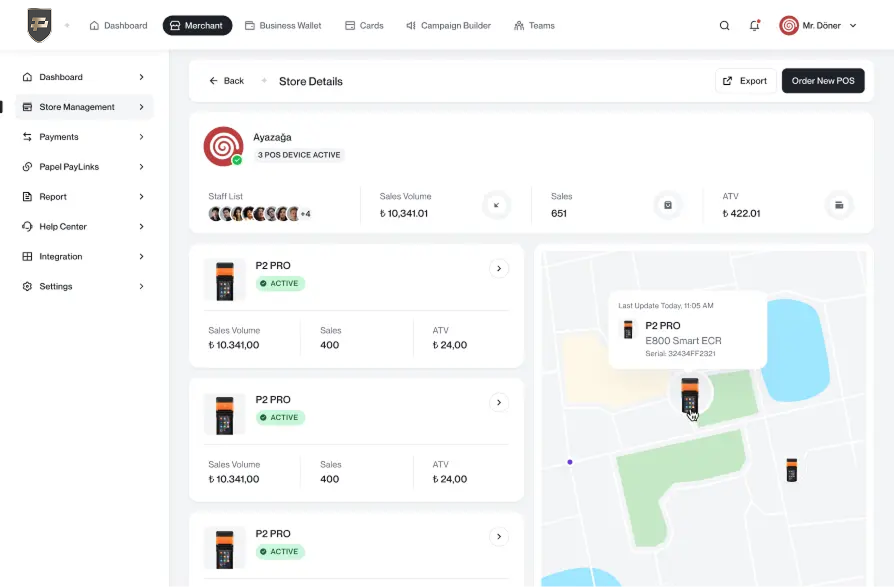Viewport: 894px width, 587px height.
Task: Open the first P2 PRO details arrow
Action: (498, 268)
